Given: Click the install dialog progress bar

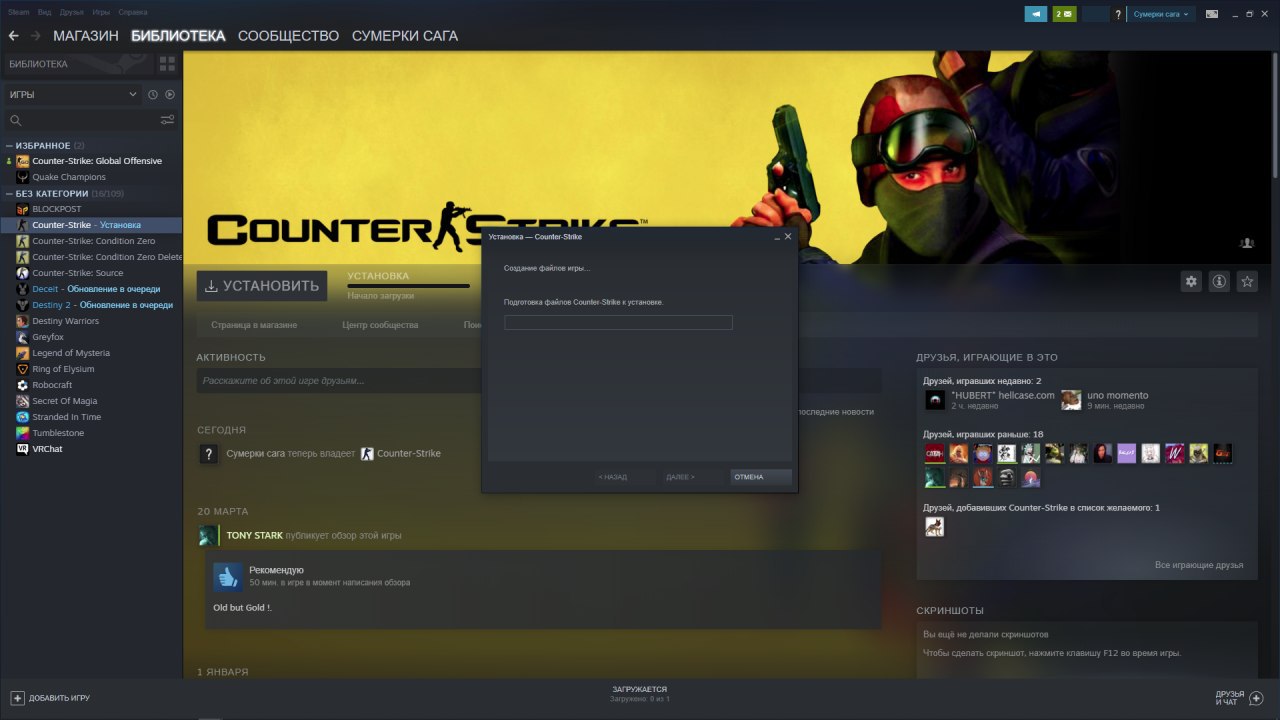Looking at the screenshot, I should click(618, 323).
